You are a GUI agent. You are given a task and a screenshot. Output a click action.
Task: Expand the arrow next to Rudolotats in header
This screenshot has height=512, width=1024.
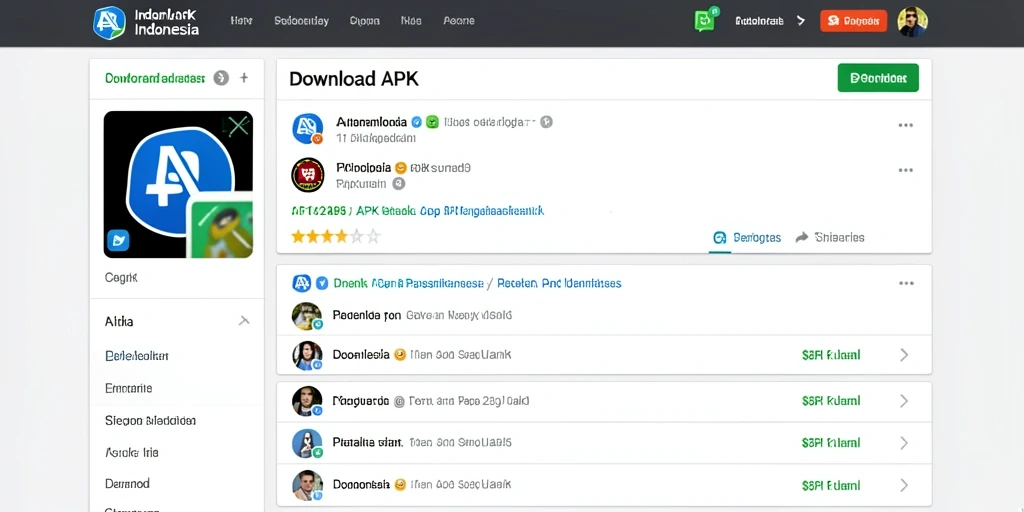tap(801, 21)
